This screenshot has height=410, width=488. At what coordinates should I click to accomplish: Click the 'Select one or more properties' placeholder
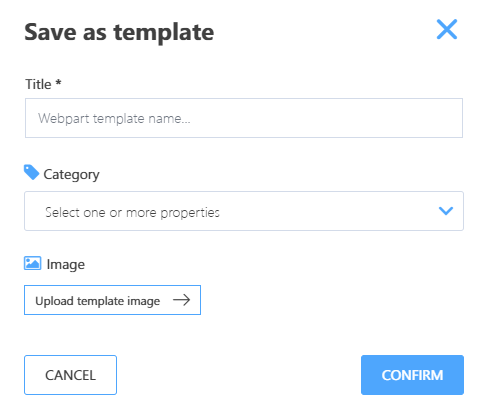[132, 212]
